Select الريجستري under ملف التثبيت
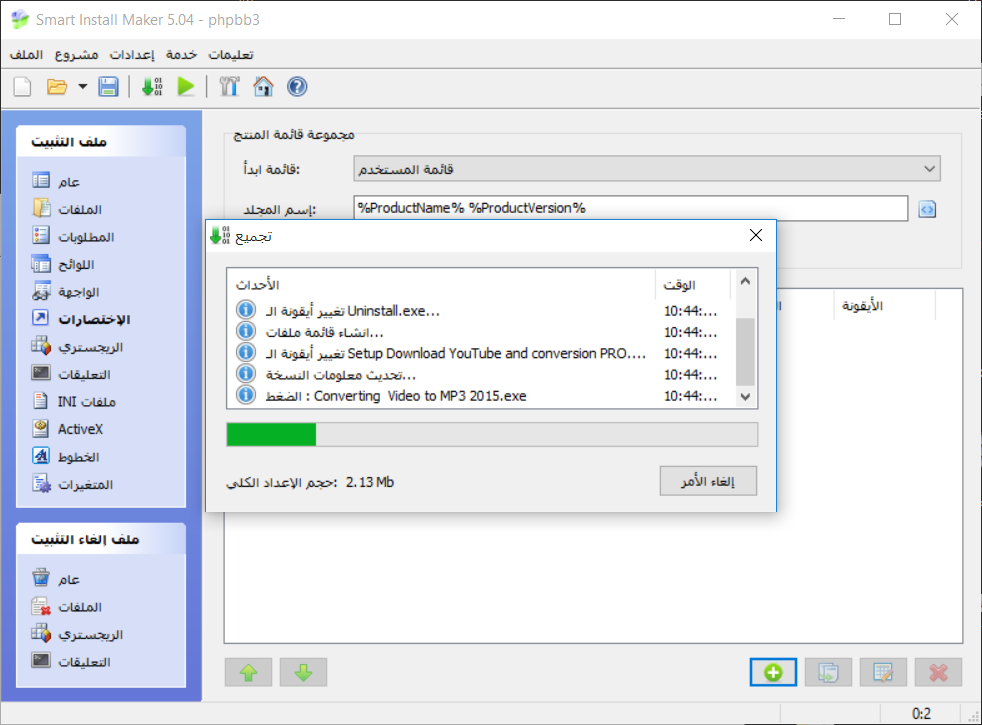Screen dimensions: 982x725 77,347
